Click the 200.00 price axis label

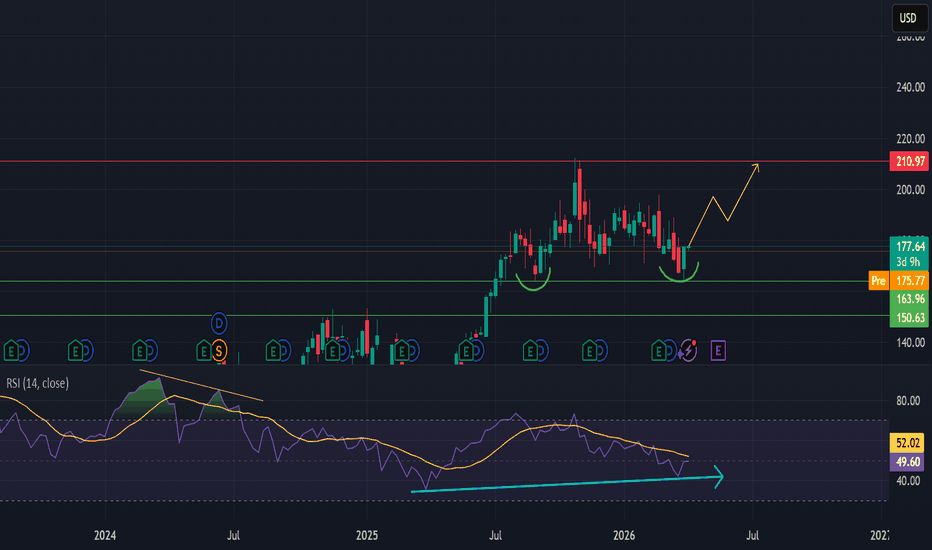(910, 190)
